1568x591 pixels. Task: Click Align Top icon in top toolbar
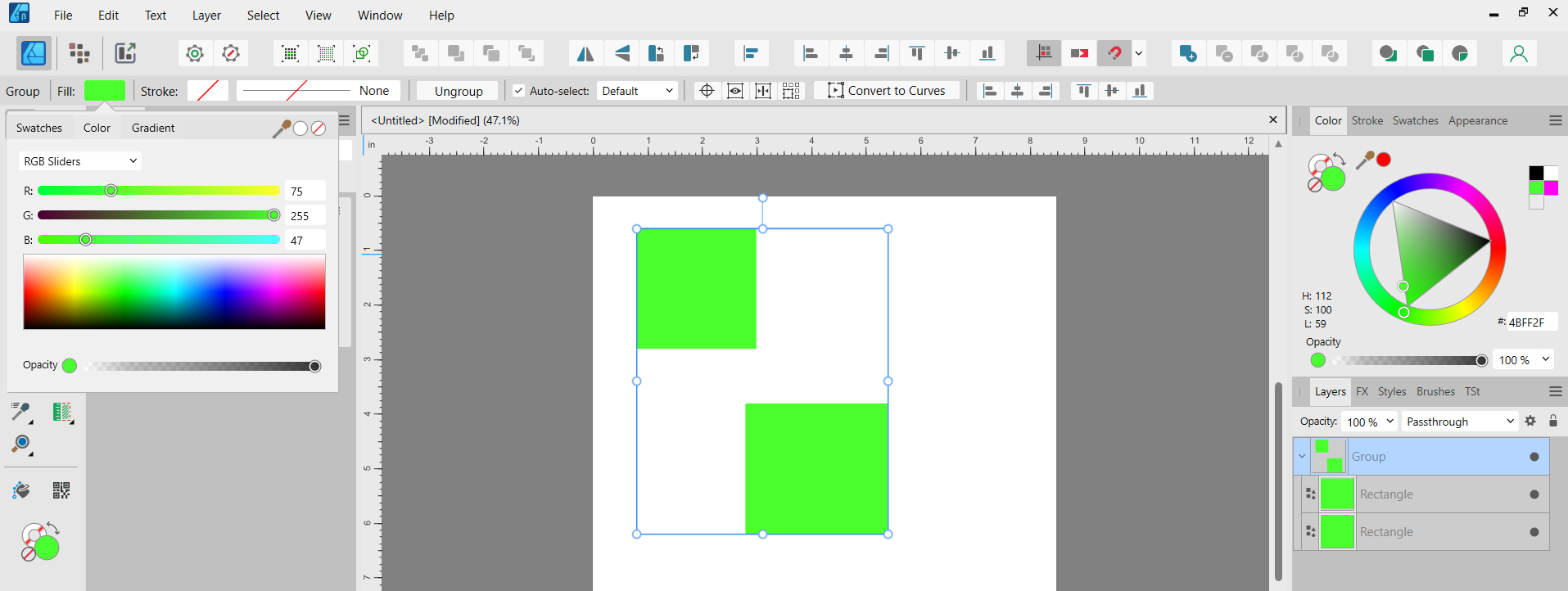[917, 53]
